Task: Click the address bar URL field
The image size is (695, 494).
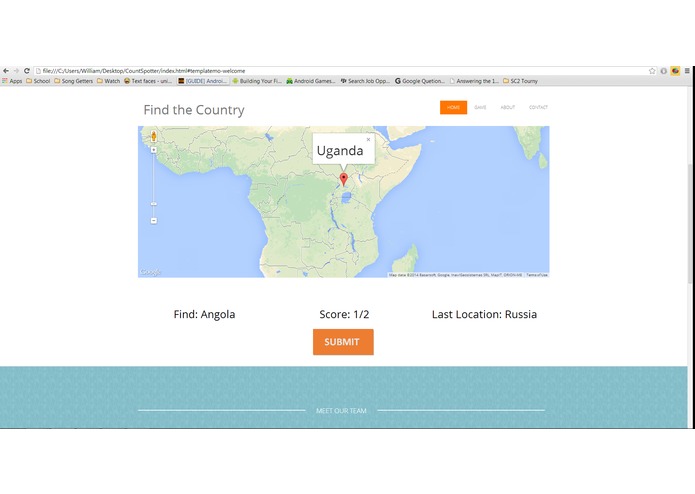Action: point(341,71)
